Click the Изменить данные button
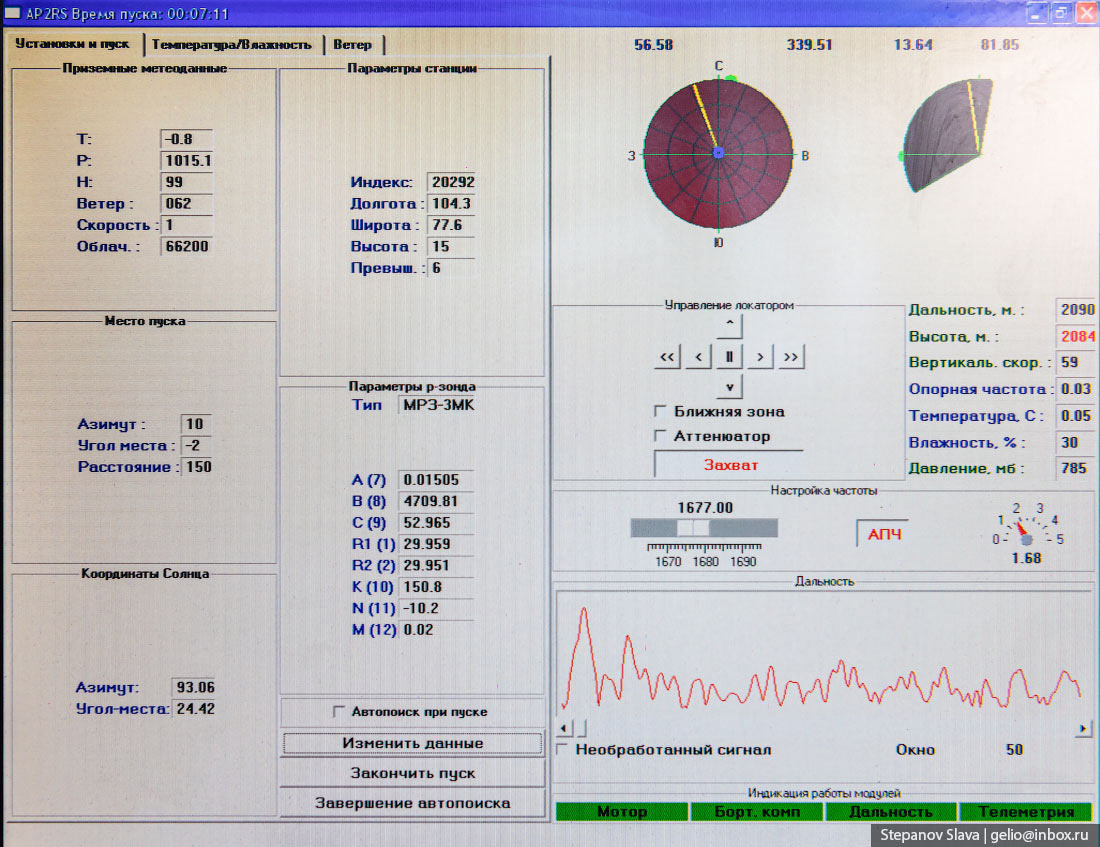The image size is (1100, 847). (x=412, y=744)
